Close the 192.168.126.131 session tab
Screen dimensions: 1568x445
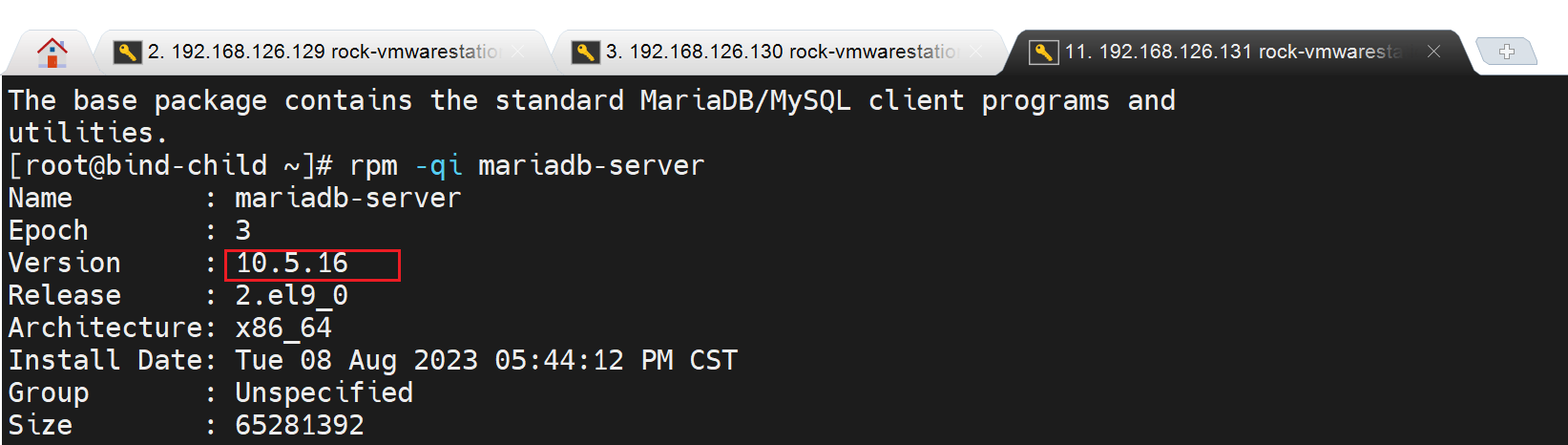click(x=1433, y=52)
